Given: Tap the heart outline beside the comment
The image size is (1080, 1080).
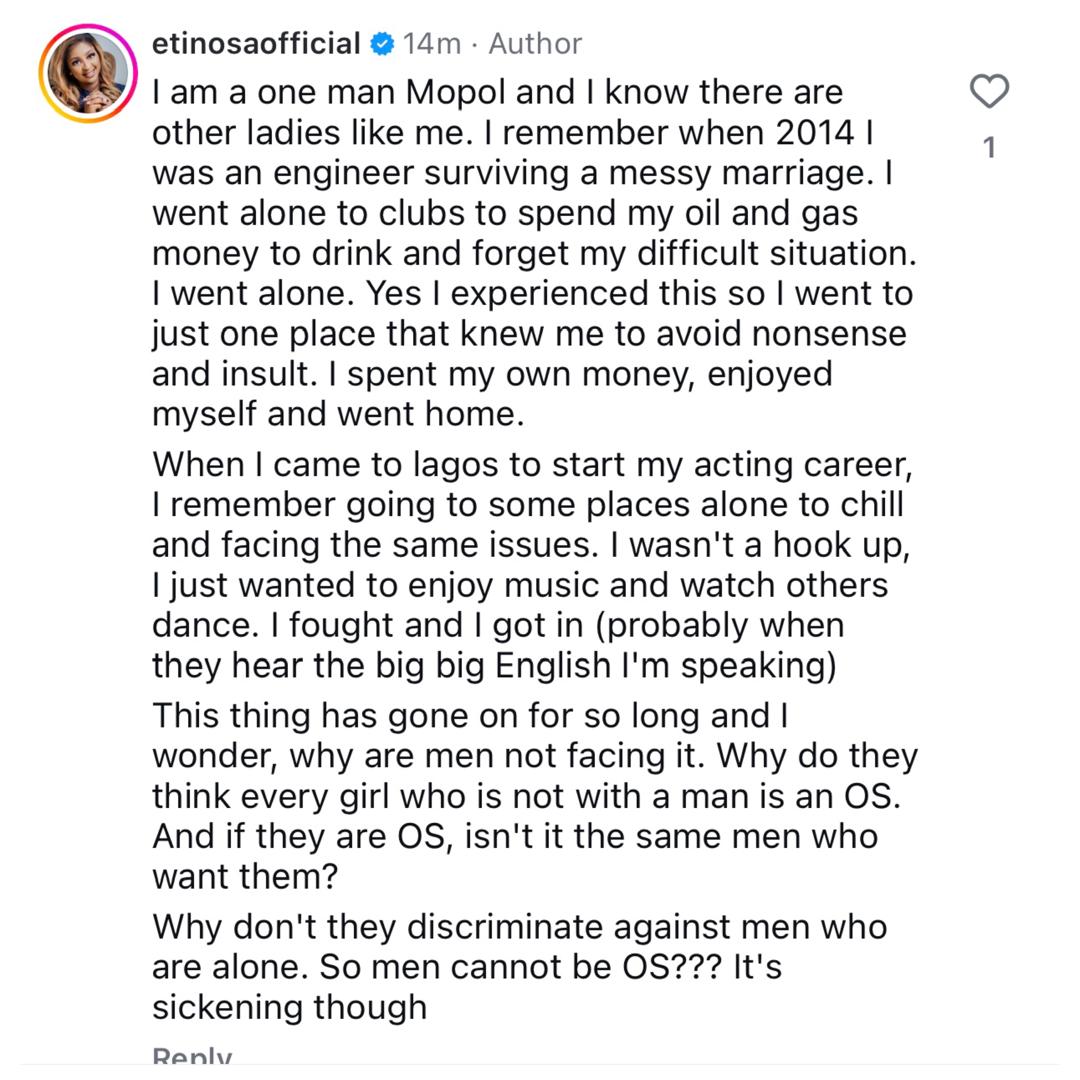Looking at the screenshot, I should coord(989,91).
